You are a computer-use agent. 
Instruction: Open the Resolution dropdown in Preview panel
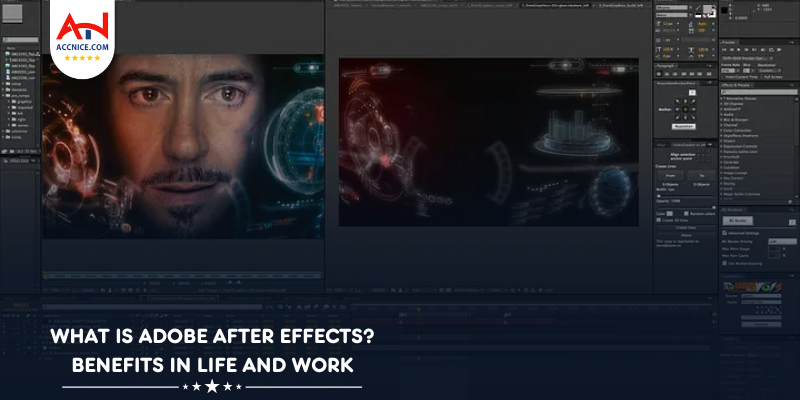[x=769, y=70]
